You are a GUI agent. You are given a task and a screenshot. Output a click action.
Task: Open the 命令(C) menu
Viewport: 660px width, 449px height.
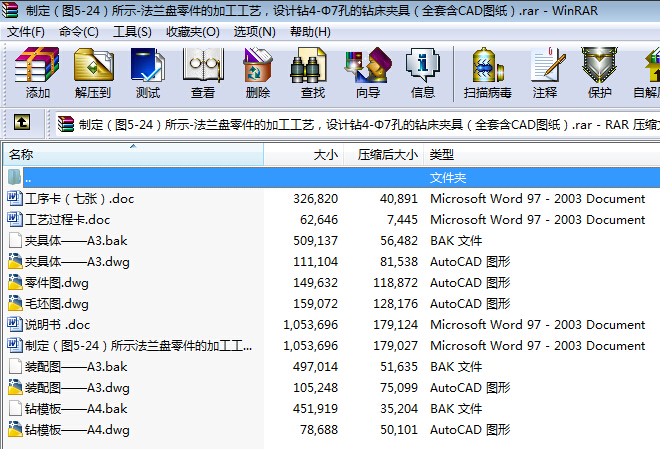79,32
